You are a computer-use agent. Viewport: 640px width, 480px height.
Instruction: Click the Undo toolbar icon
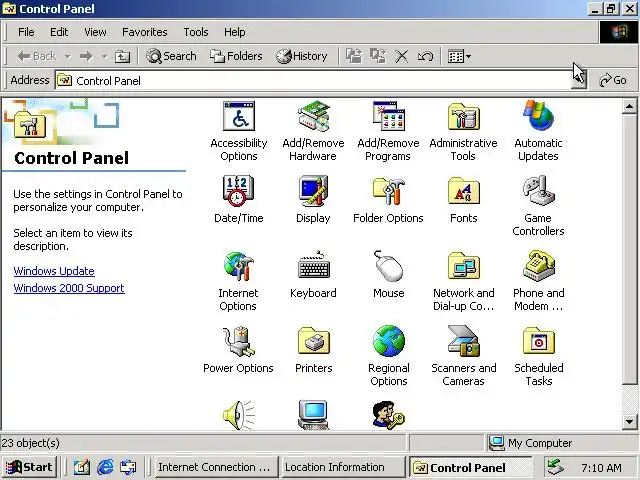pyautogui.click(x=425, y=56)
